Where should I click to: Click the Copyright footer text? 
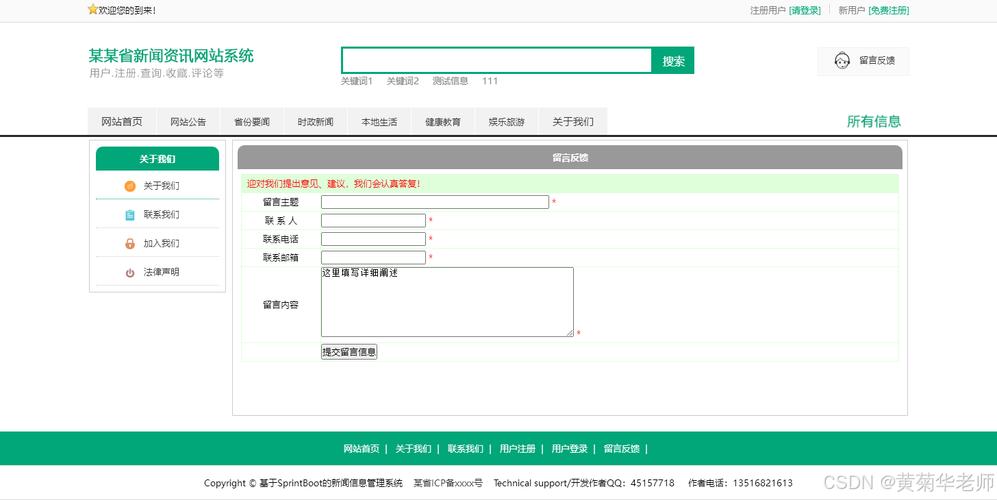303,483
